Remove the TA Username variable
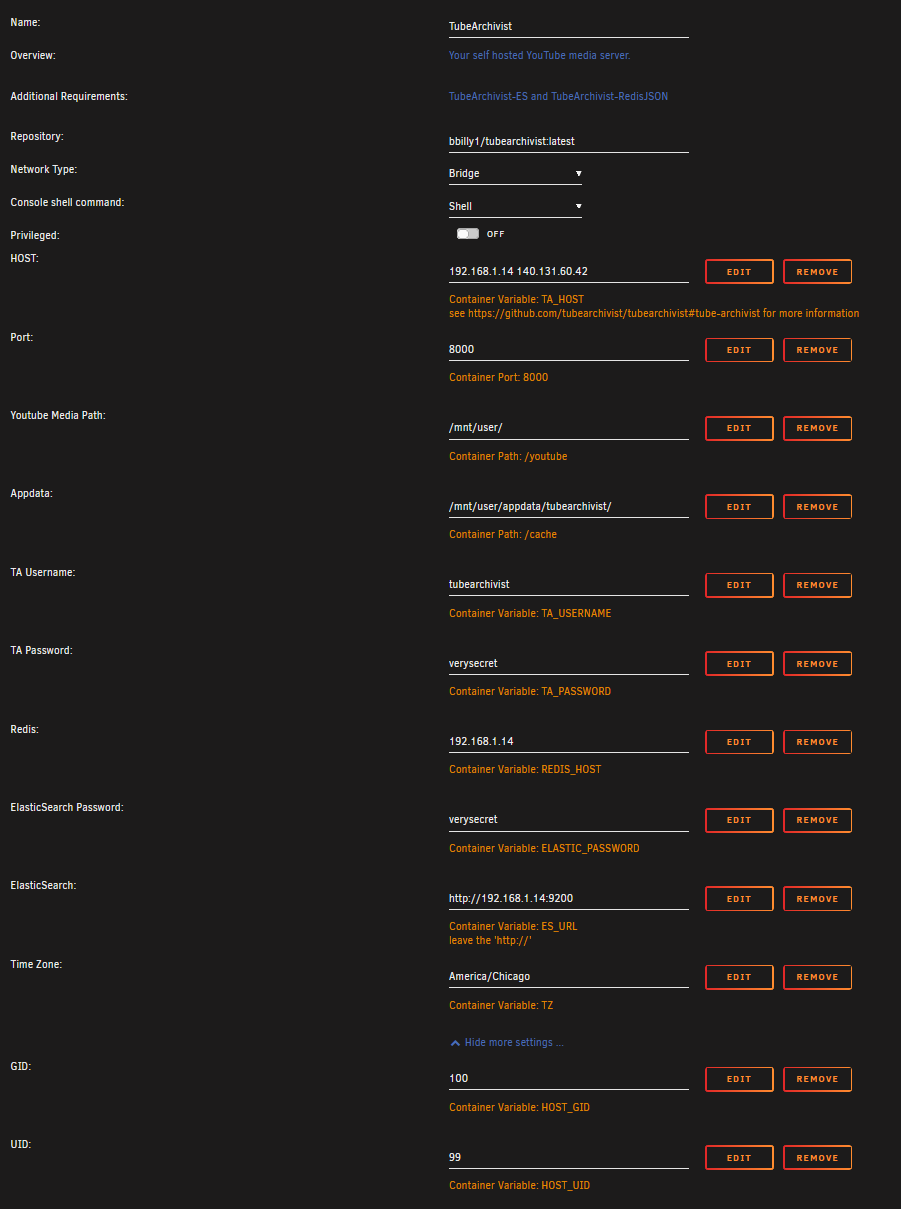 click(x=818, y=585)
